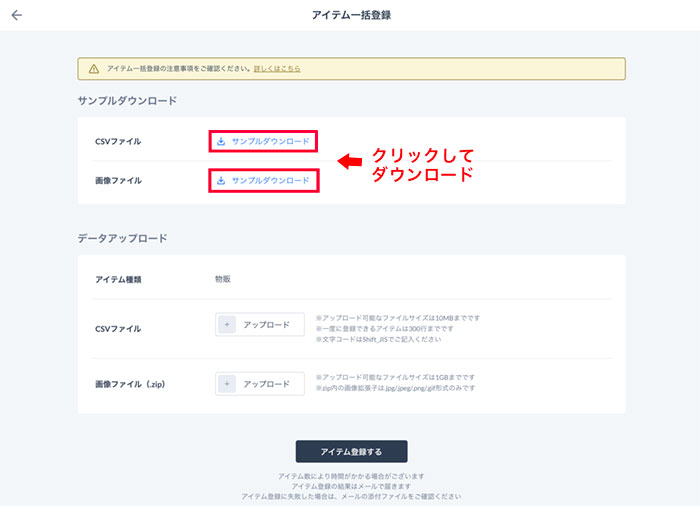700x506 pixels.
Task: Click the サンプルダウンロード section heading
Action: (x=127, y=100)
